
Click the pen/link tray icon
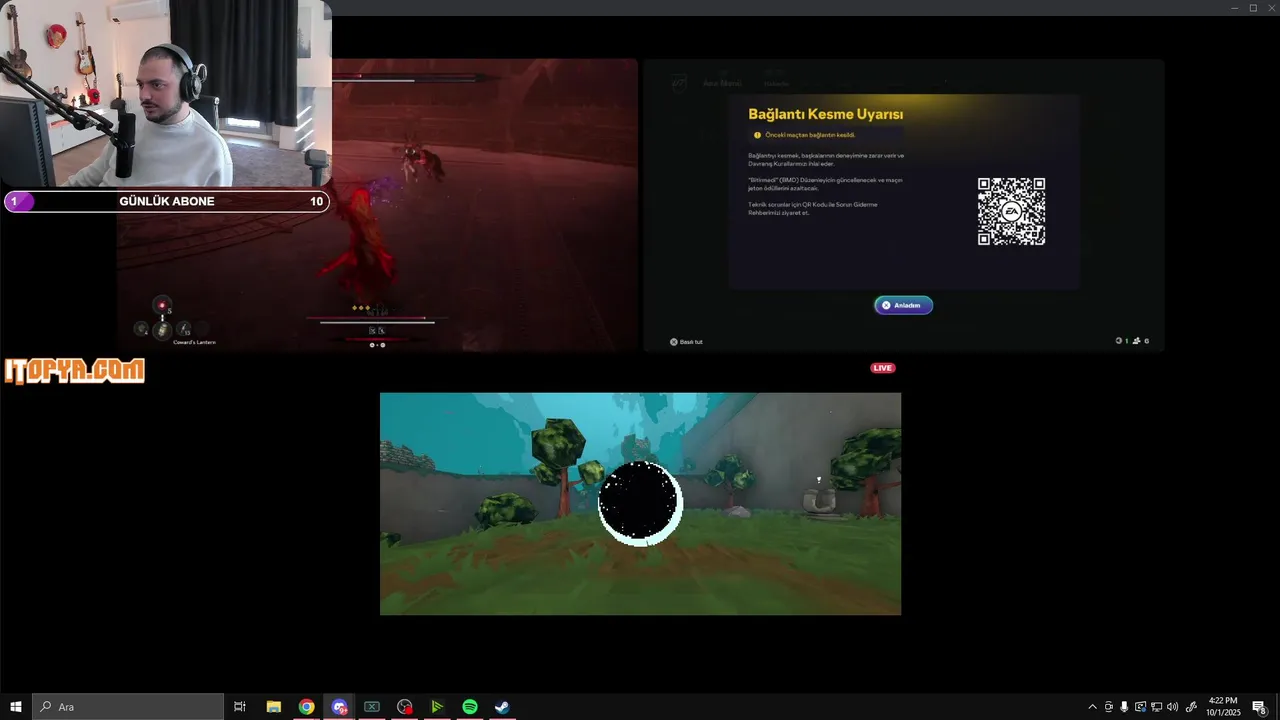tap(1191, 707)
